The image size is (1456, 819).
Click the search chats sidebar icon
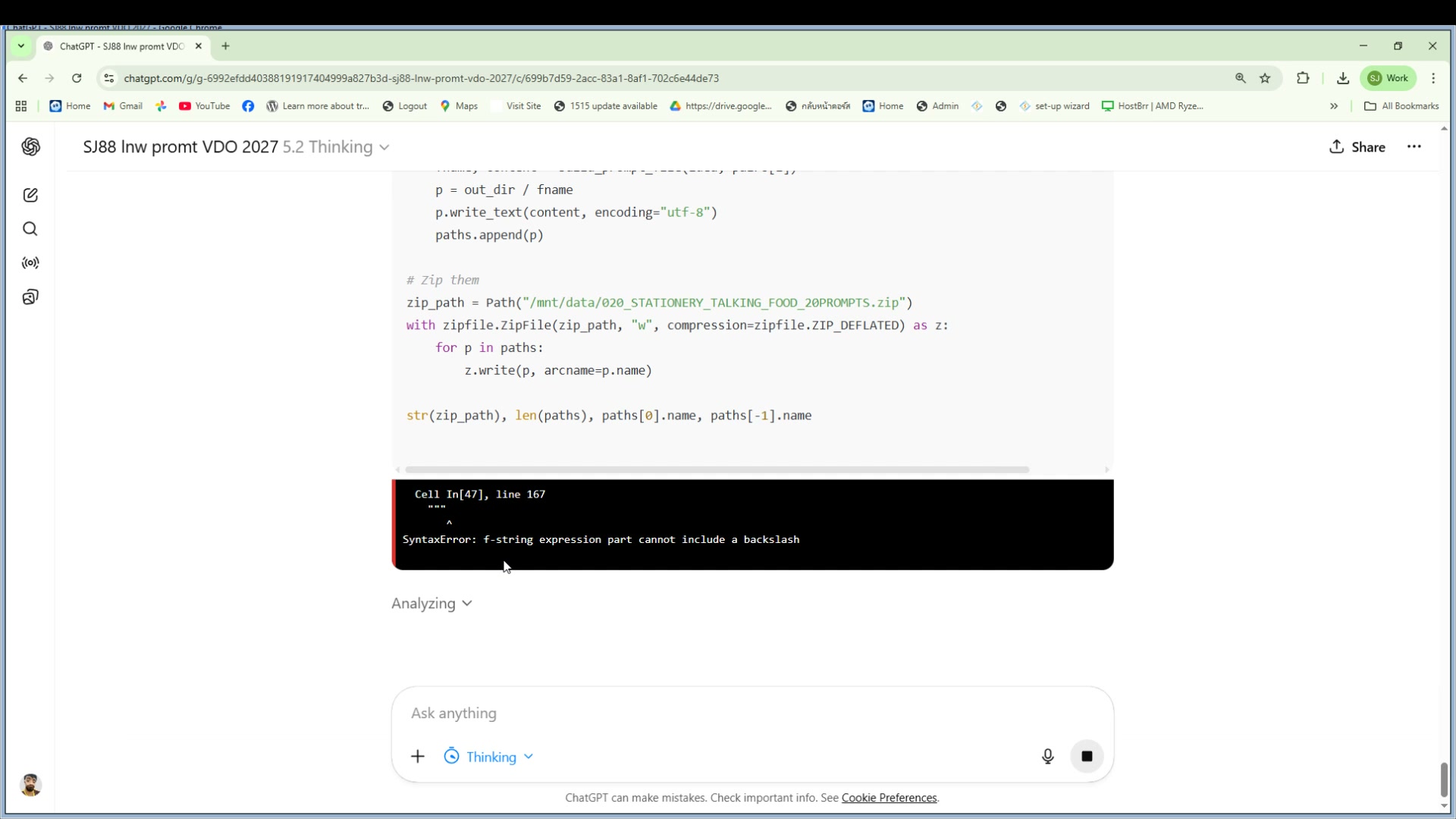pos(30,229)
